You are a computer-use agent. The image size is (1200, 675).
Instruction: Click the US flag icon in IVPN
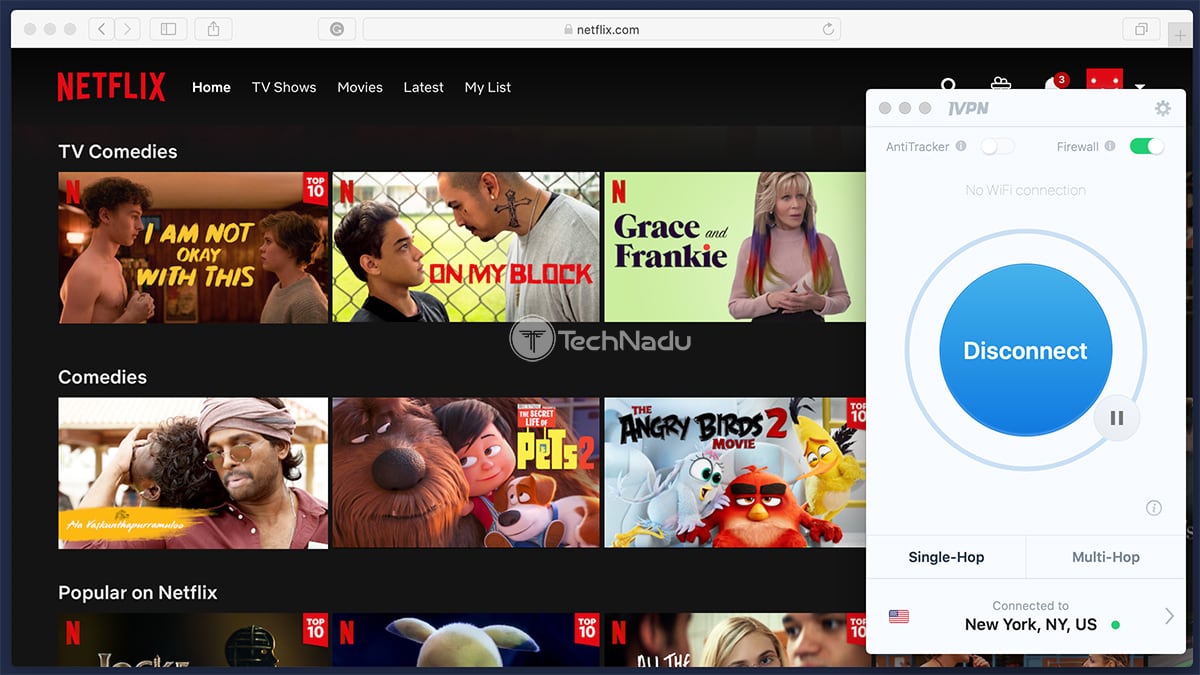[x=899, y=616]
